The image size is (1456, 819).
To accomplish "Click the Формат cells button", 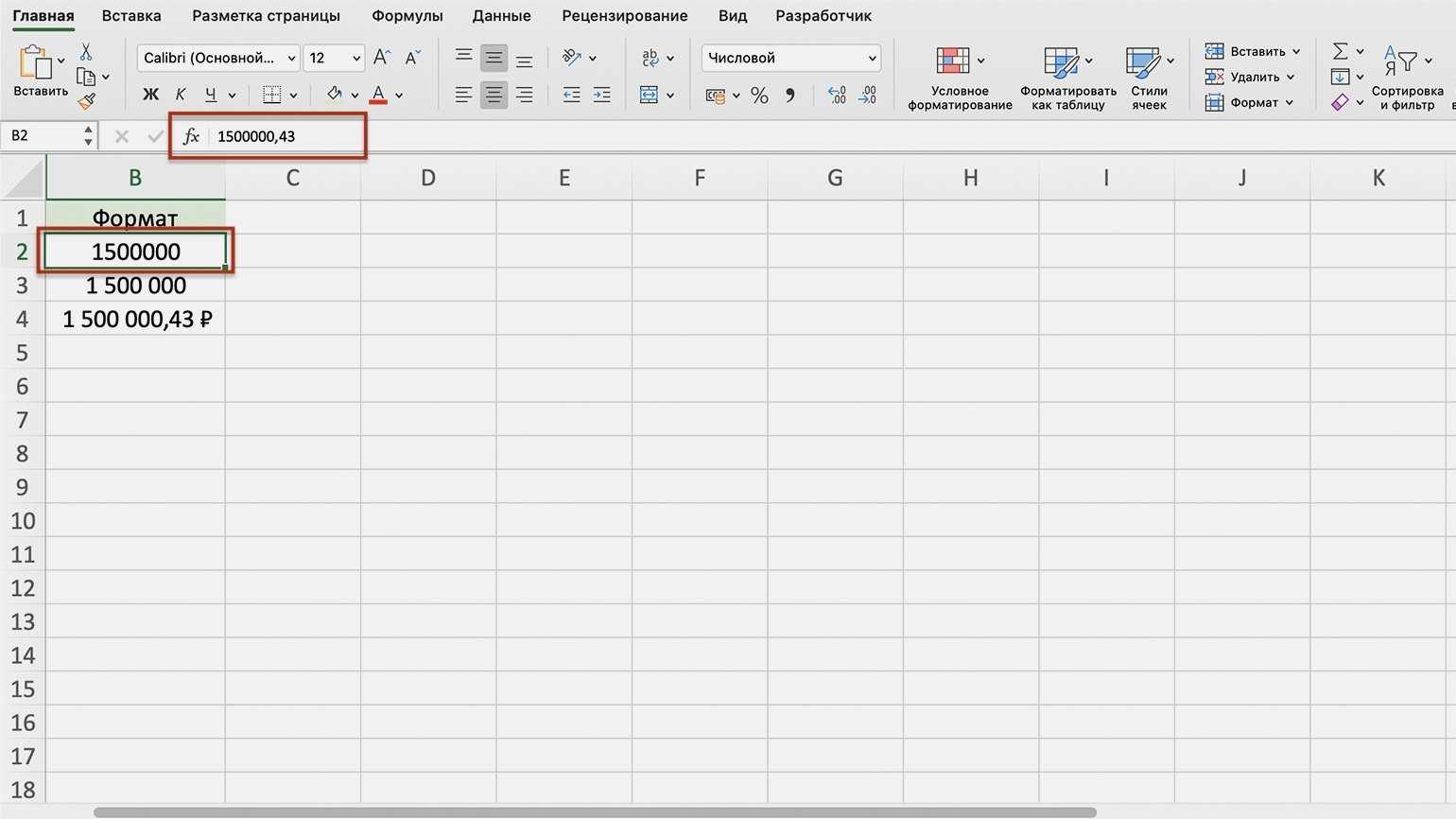I will click(x=1248, y=102).
